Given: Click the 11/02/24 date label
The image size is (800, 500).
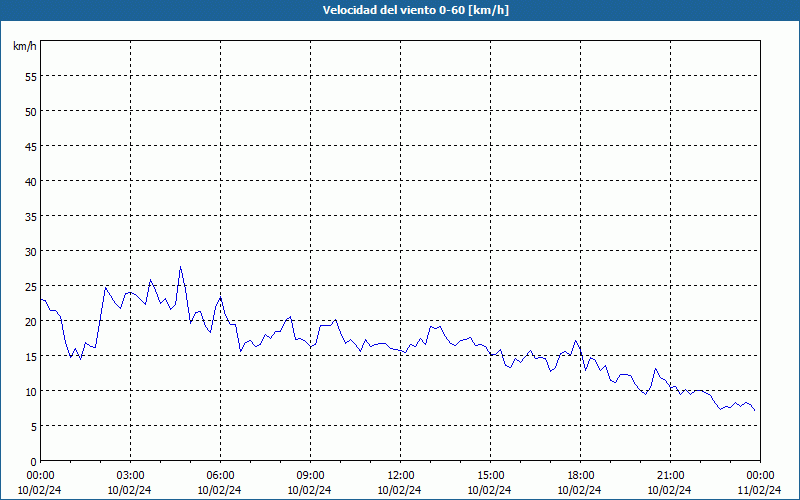Looking at the screenshot, I should [760, 490].
